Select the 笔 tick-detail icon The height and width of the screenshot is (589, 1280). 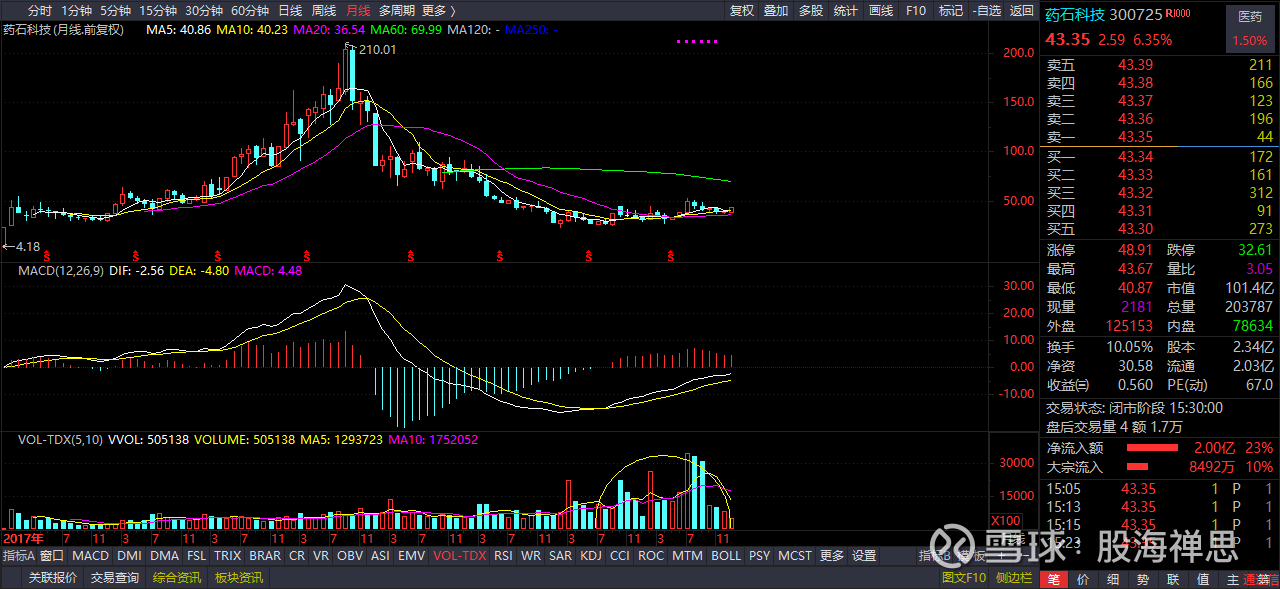[1053, 579]
